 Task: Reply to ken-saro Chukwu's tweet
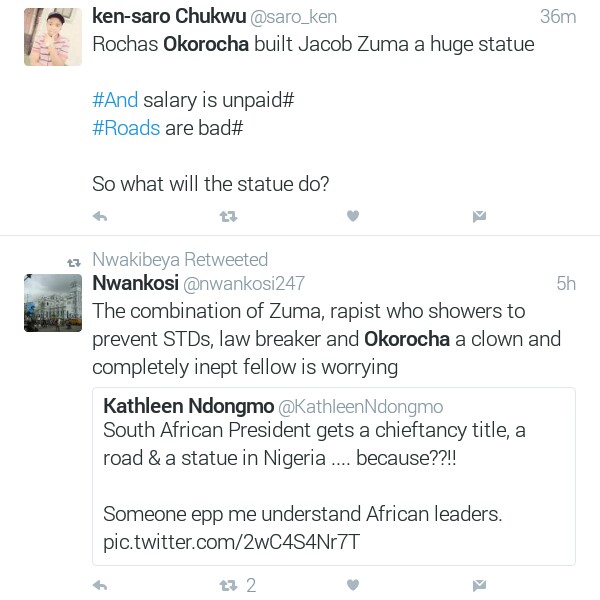point(100,216)
